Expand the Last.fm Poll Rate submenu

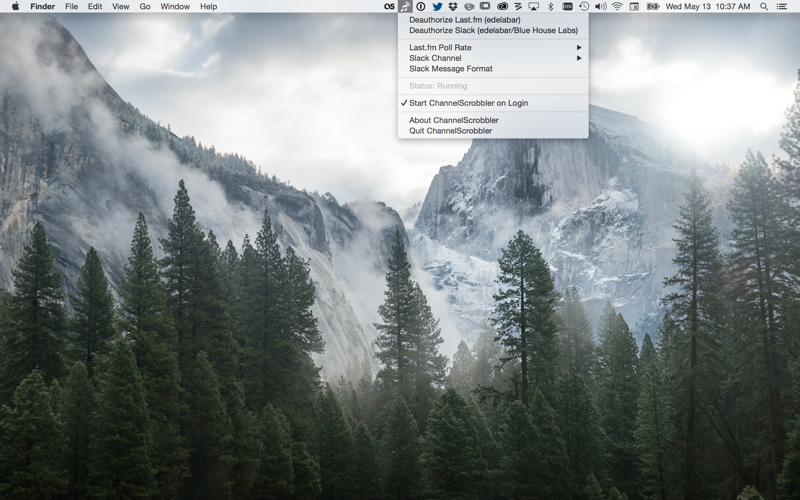click(x=493, y=47)
